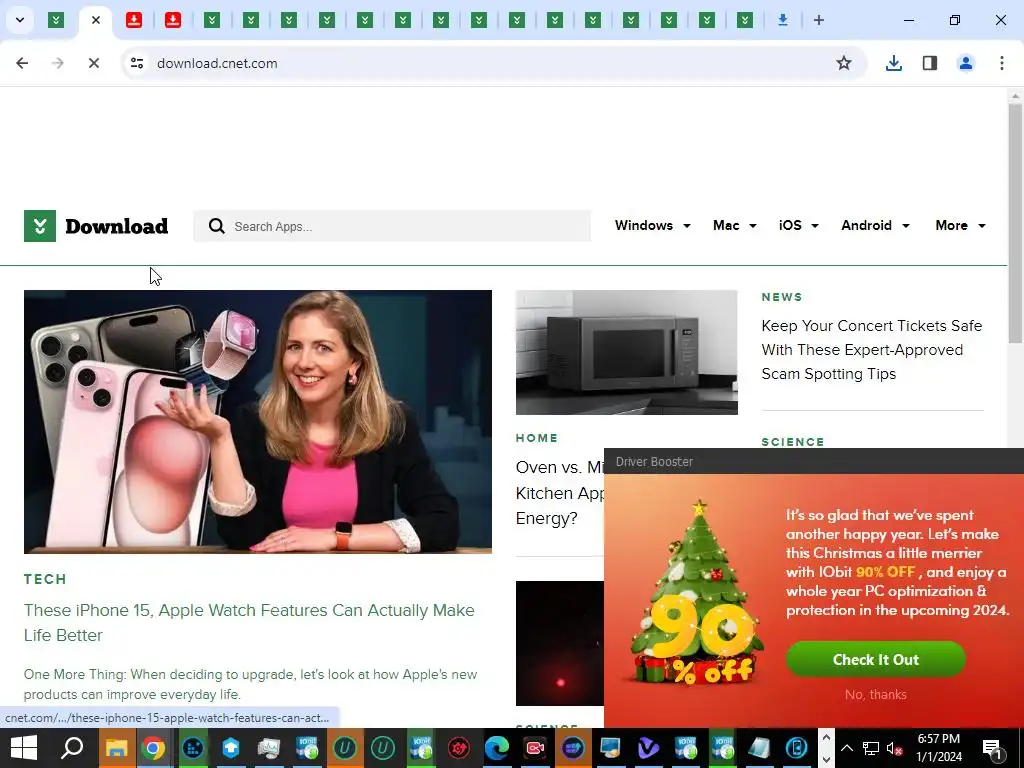The width and height of the screenshot is (1024, 768).
Task: Switch to Chrome in the taskbar
Action: (x=153, y=748)
